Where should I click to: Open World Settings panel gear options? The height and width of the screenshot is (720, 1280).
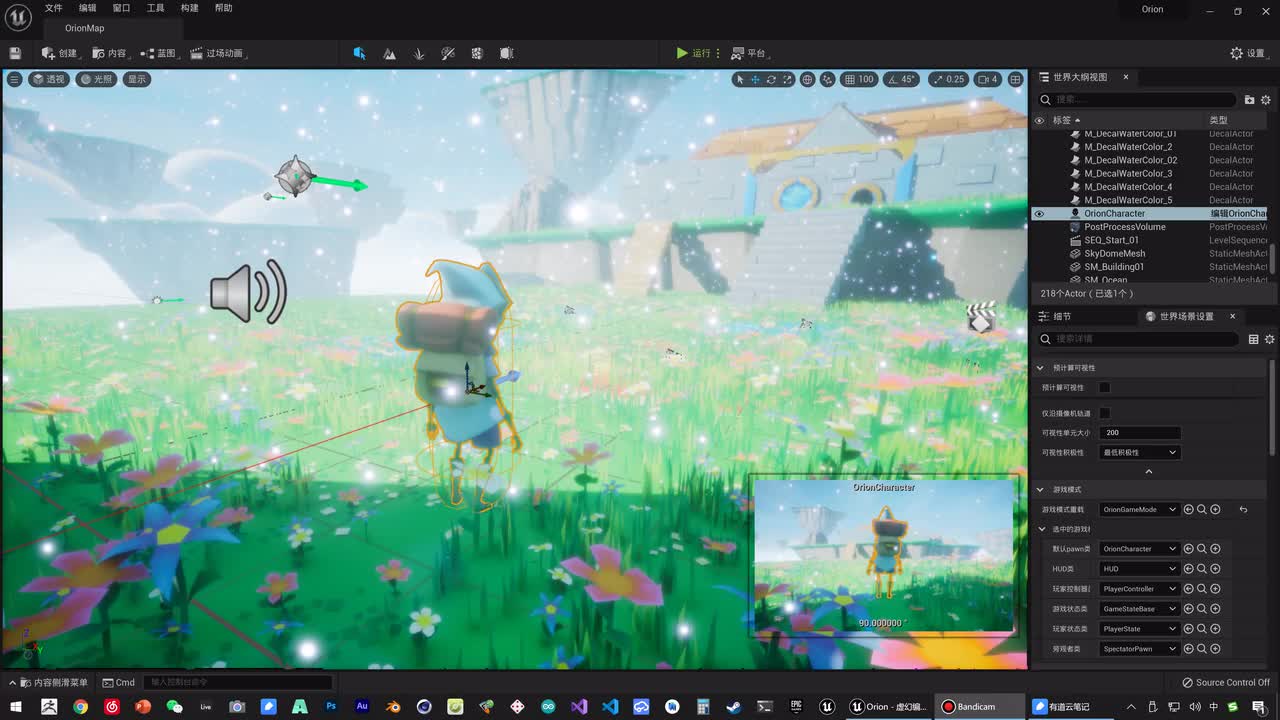pos(1269,340)
